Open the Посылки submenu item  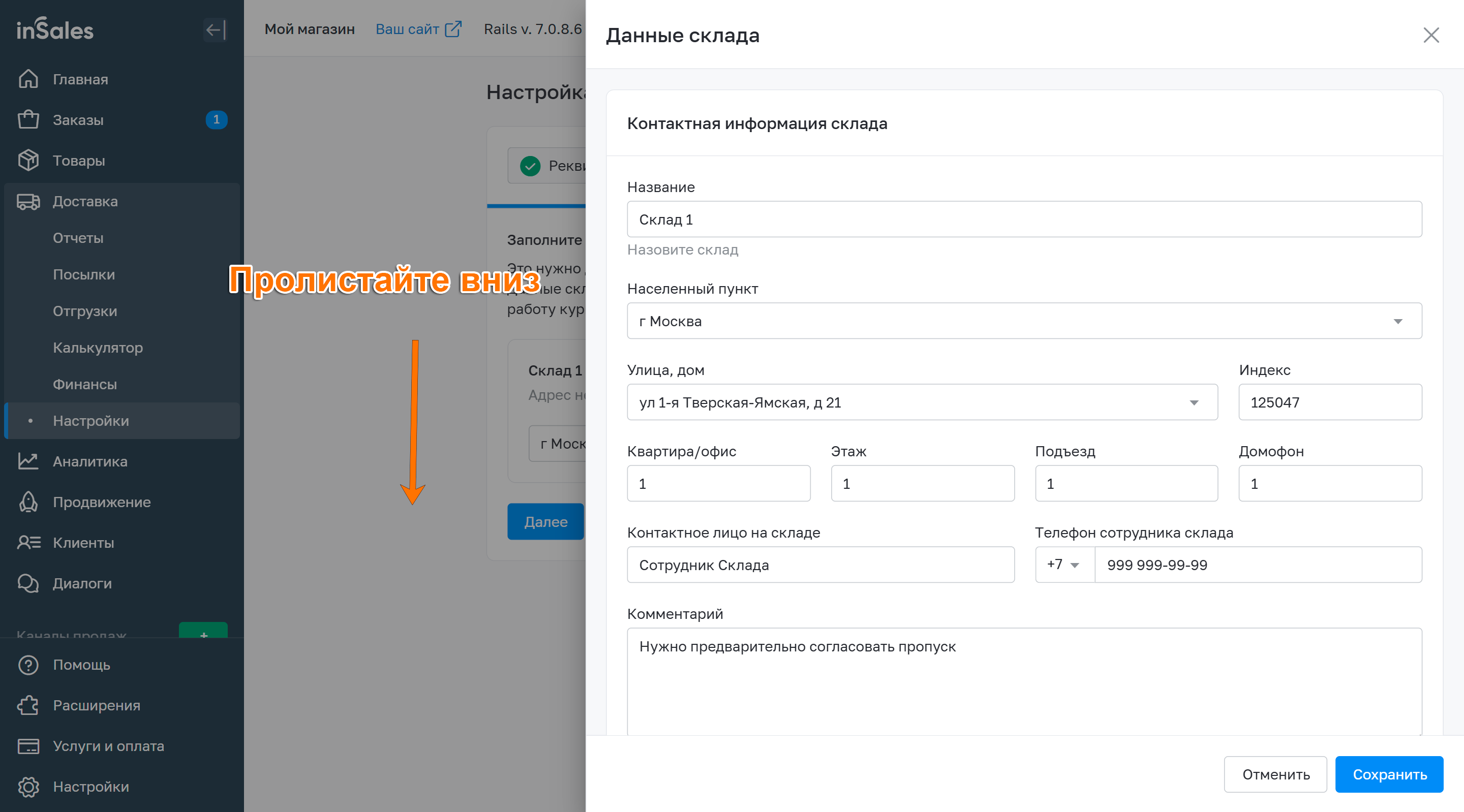click(83, 274)
